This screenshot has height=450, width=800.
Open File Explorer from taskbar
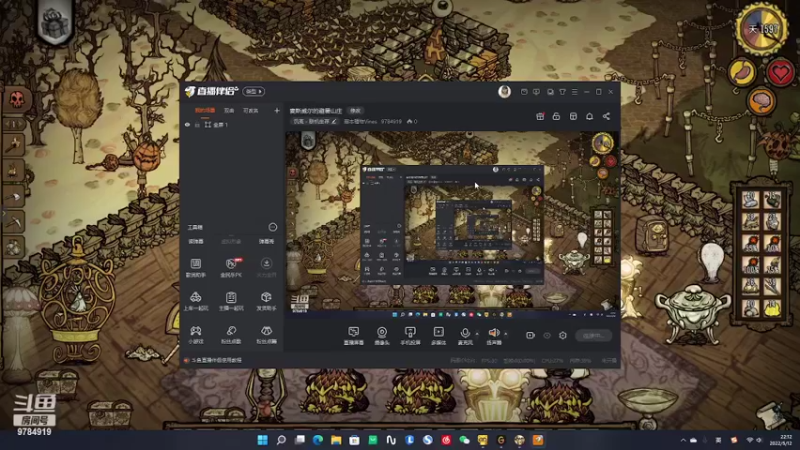[x=336, y=440]
